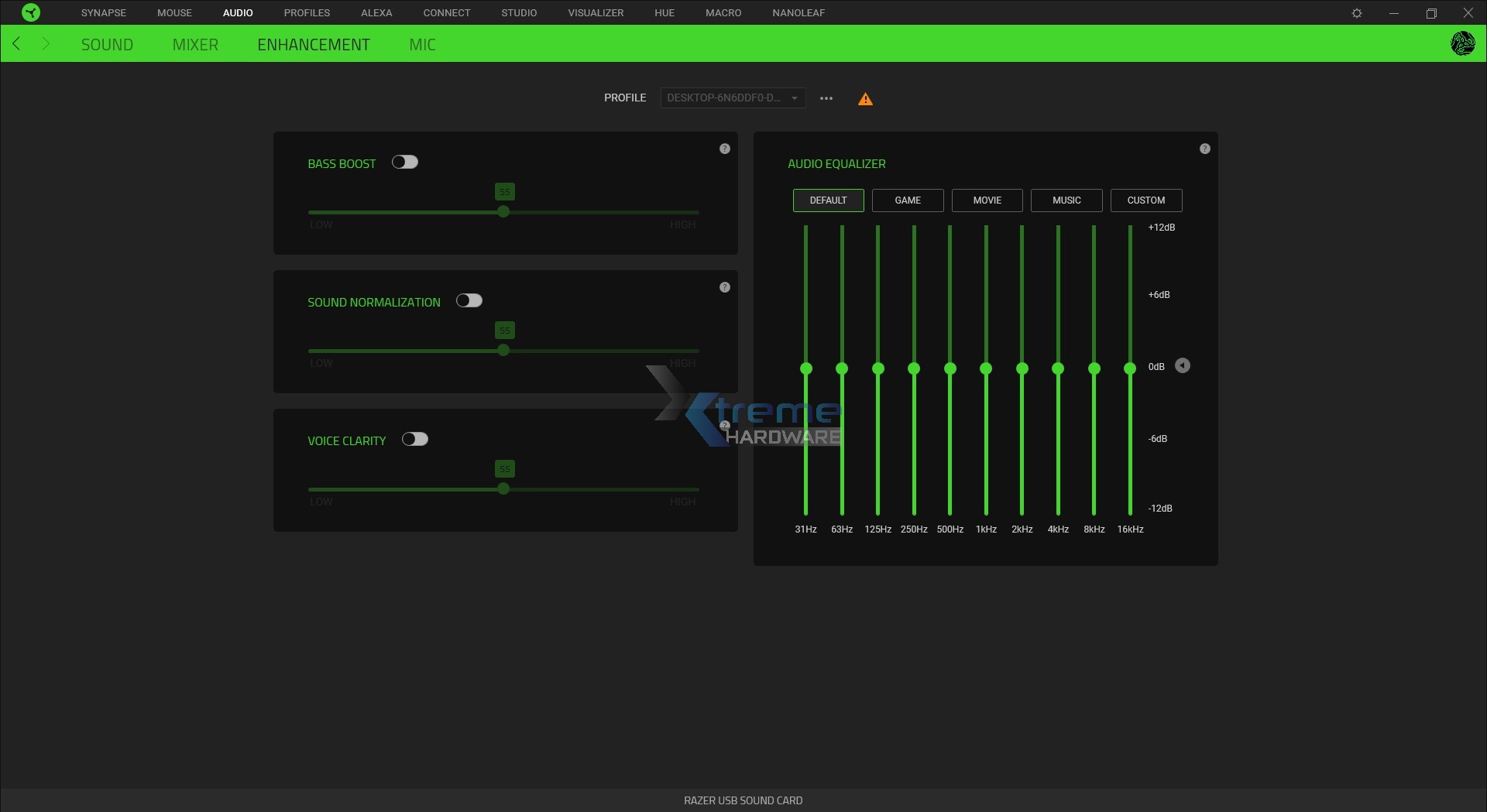Click the ellipsis beside the profile dropdown
The image size is (1487, 812).
pos(826,98)
